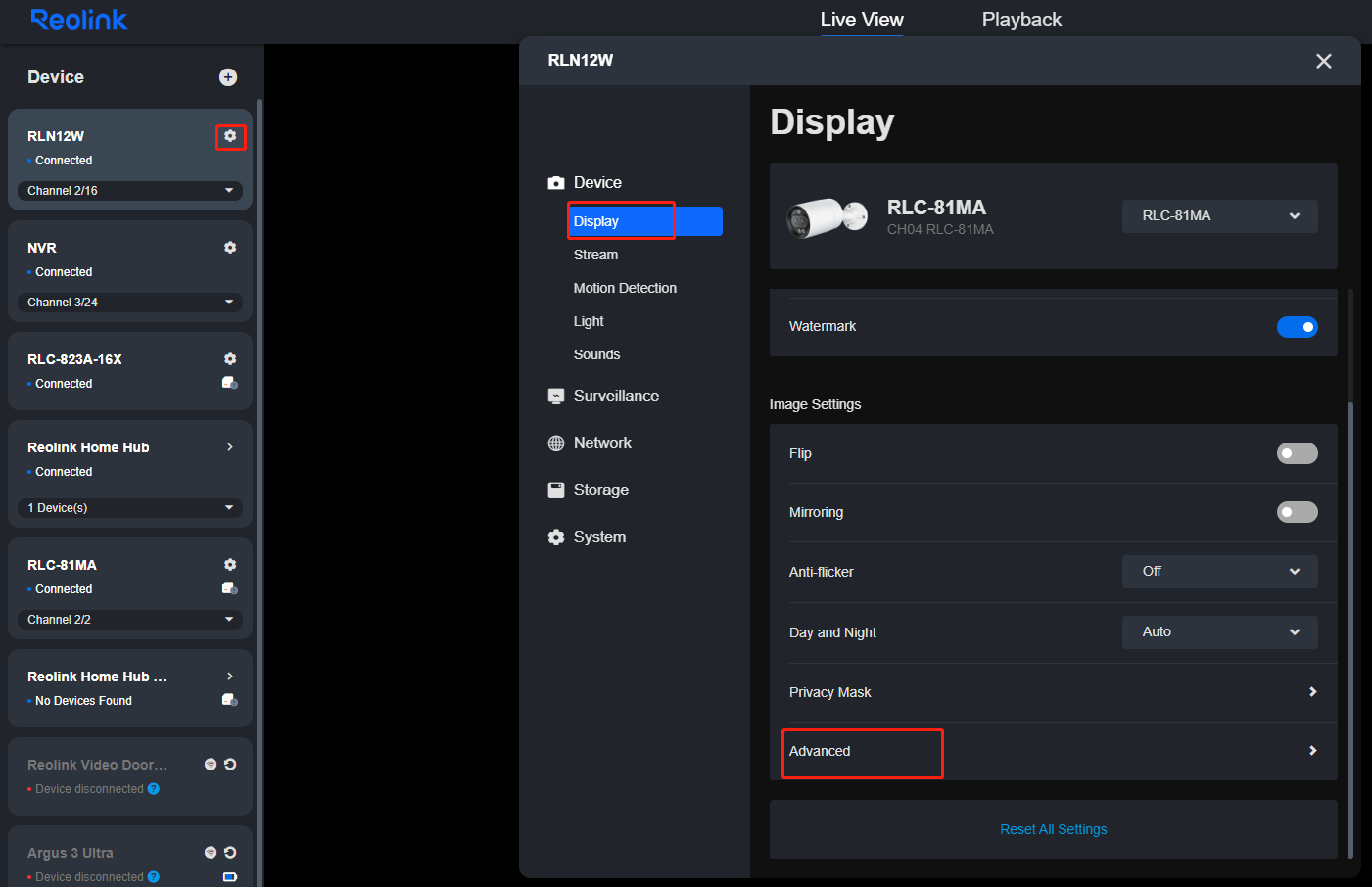Click the settings panel vertical scrollbar
The image size is (1372, 887).
(1350, 629)
